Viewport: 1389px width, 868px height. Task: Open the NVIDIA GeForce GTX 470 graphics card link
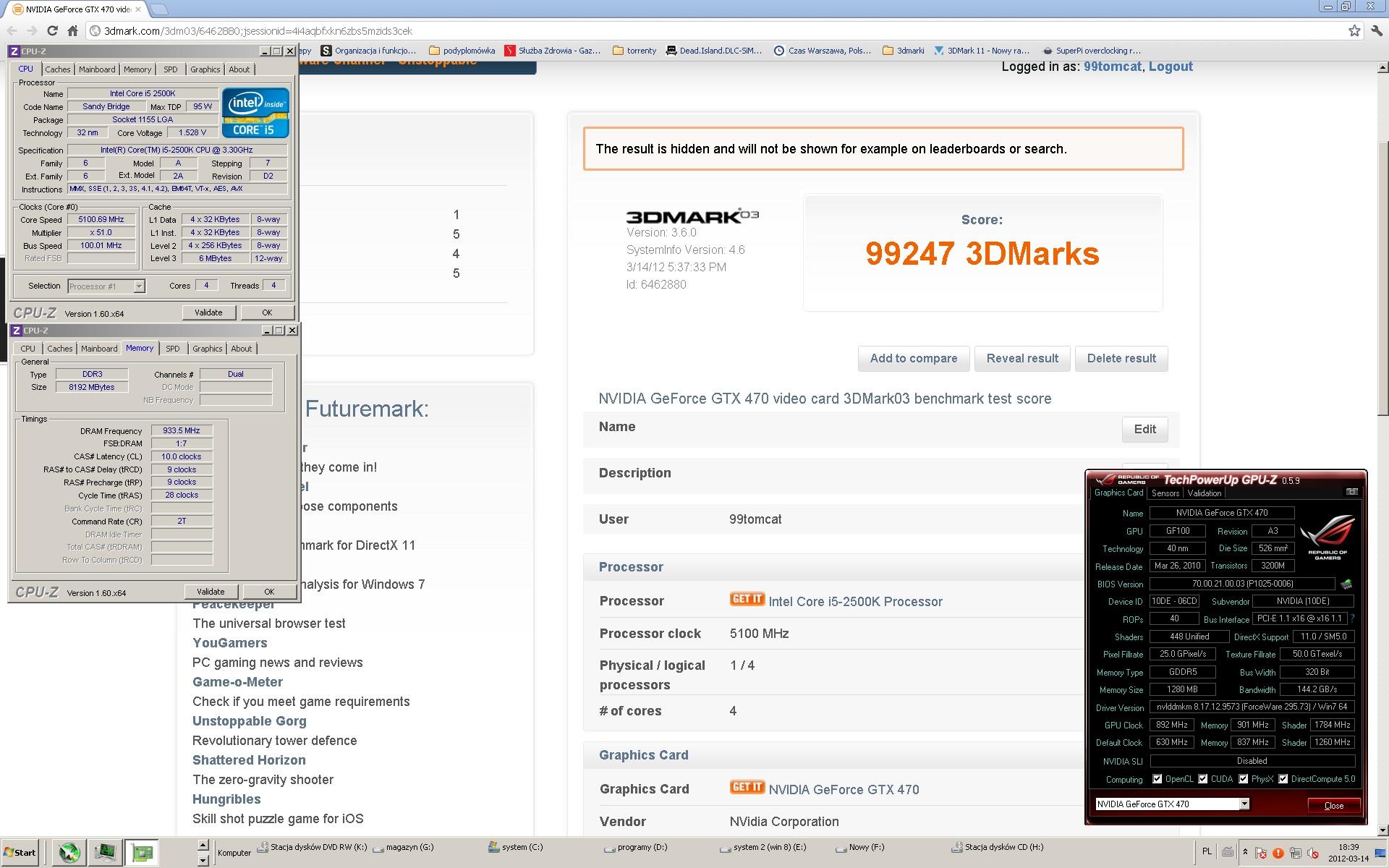tap(844, 790)
